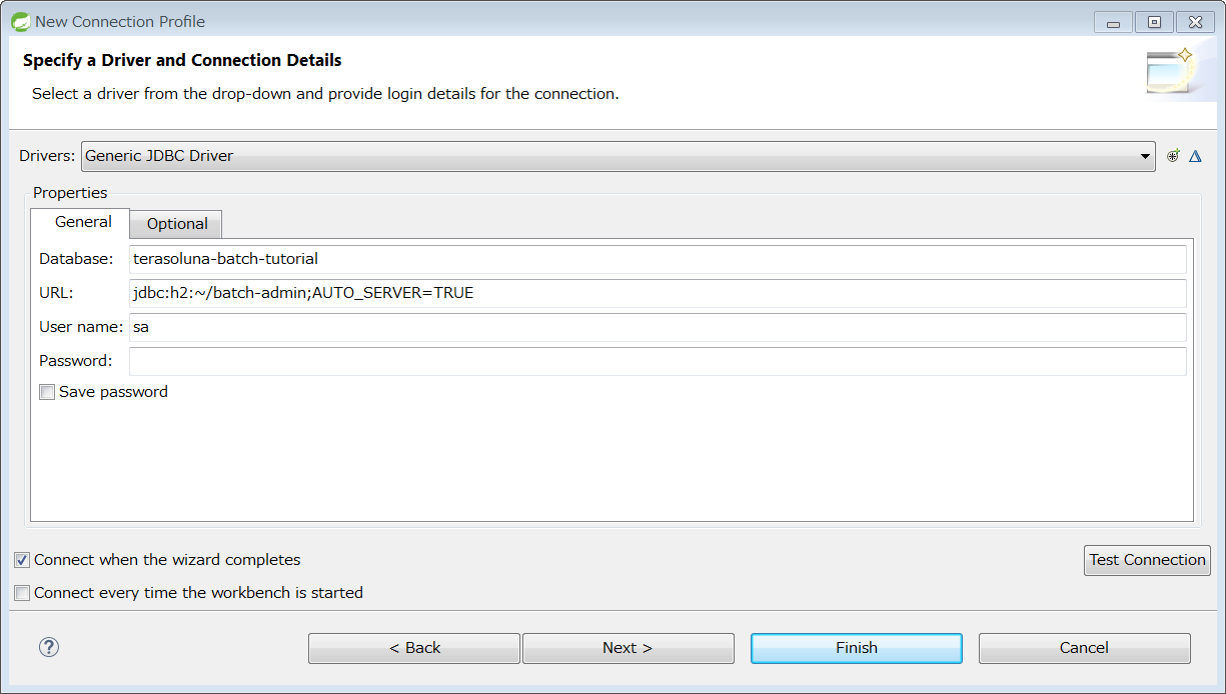
Task: Click Finish to complete the wizard
Action: [856, 648]
